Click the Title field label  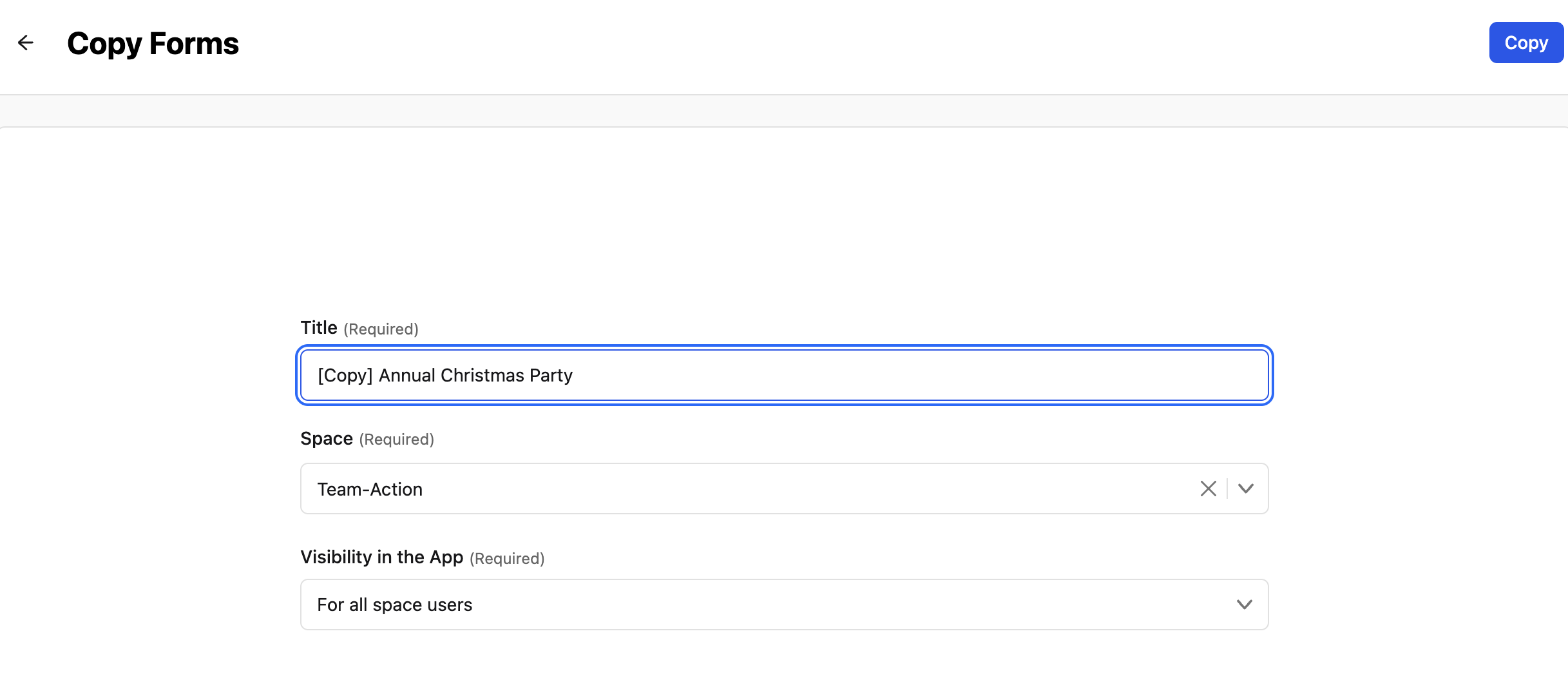tap(319, 327)
